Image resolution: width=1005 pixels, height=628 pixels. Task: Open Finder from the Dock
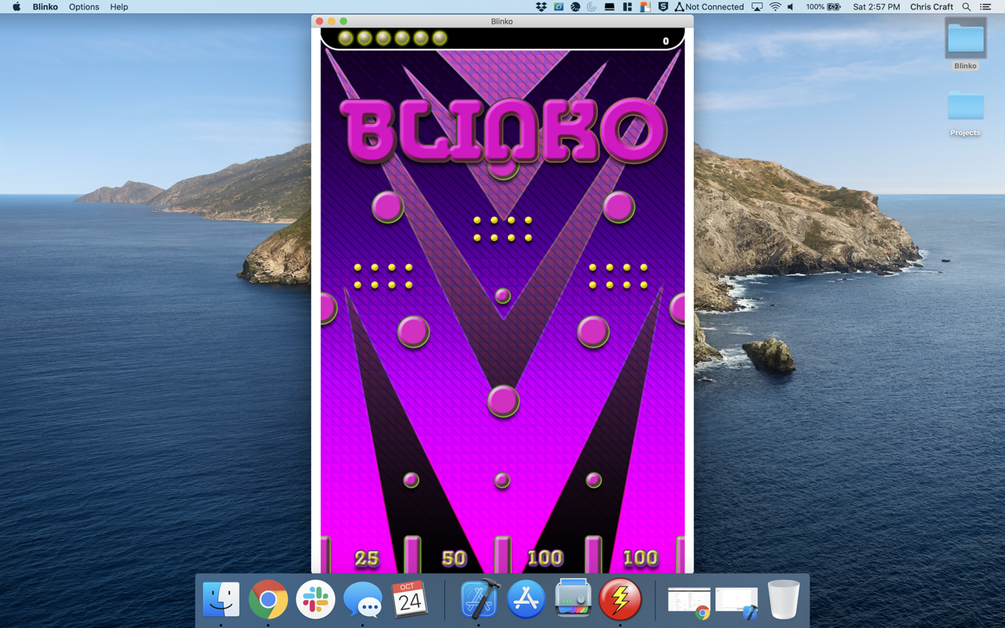220,599
